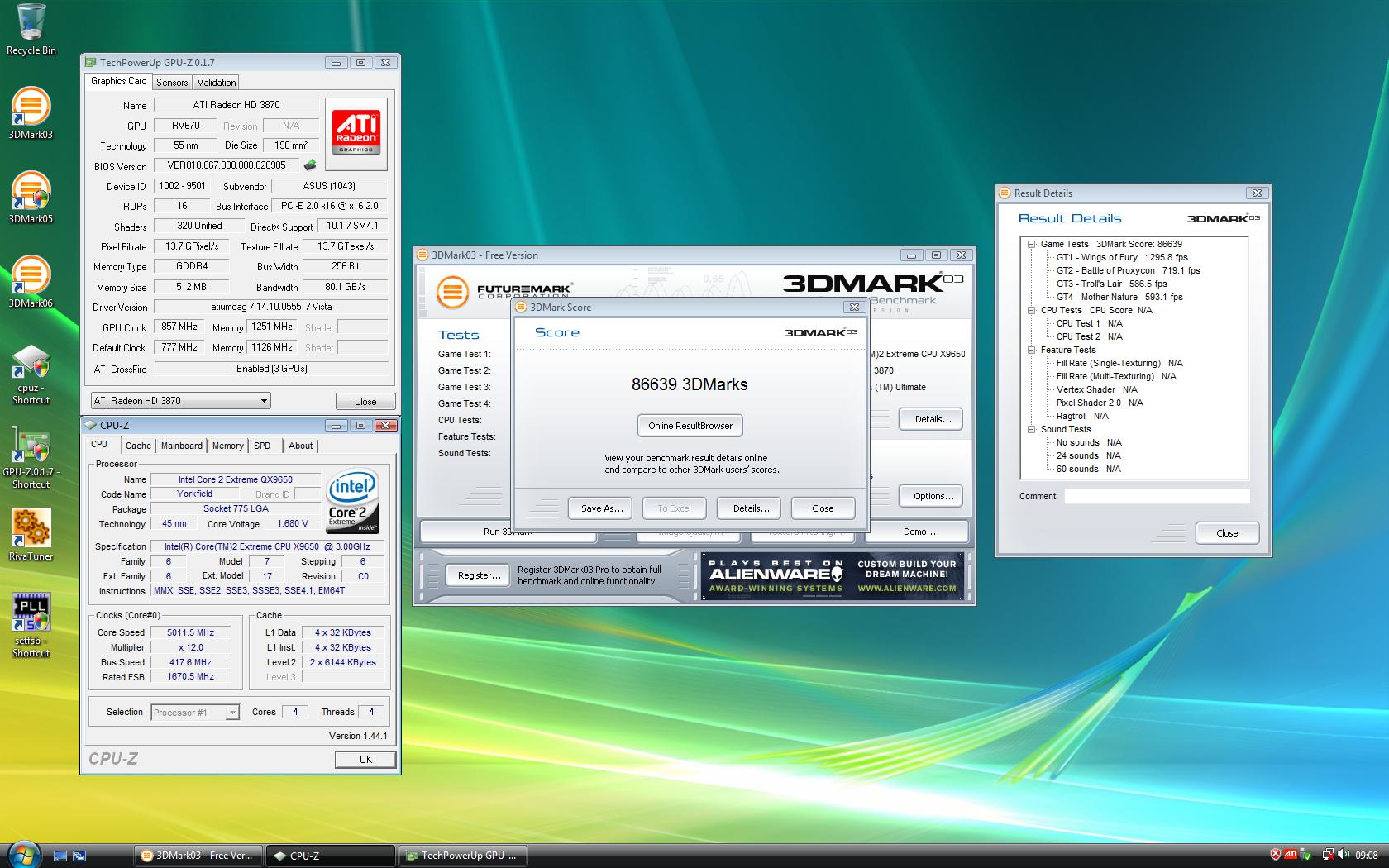Screen dimensions: 1389x868
Task: Open the Memory tab in CPU-Z
Action: coord(227,446)
